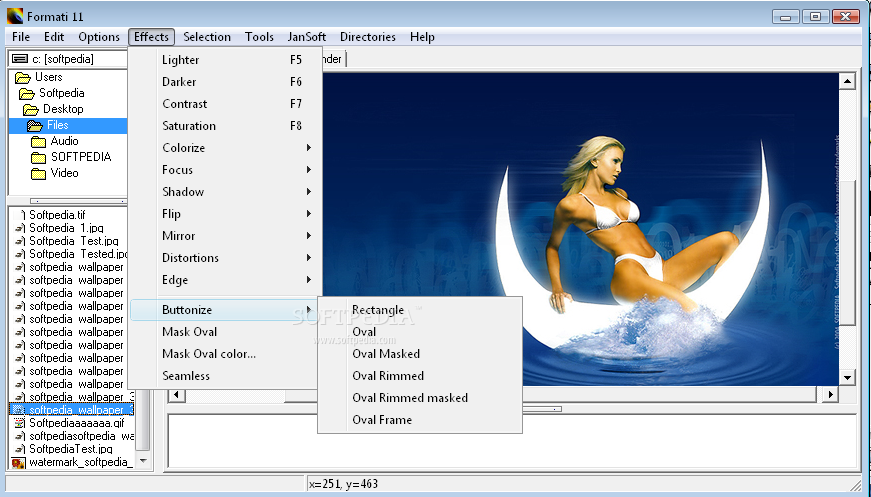Screen dimensions: 871x497
Task: Open Mask Oval color dialog
Action: click(224, 354)
